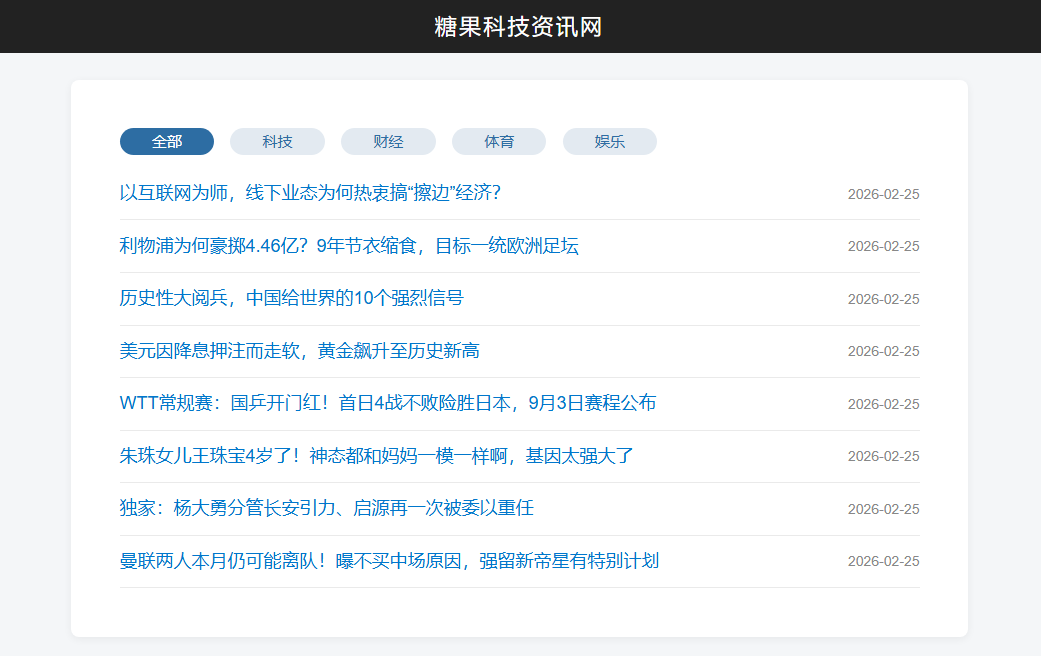
Task: Filter news by 娱乐 category
Action: coord(610,142)
